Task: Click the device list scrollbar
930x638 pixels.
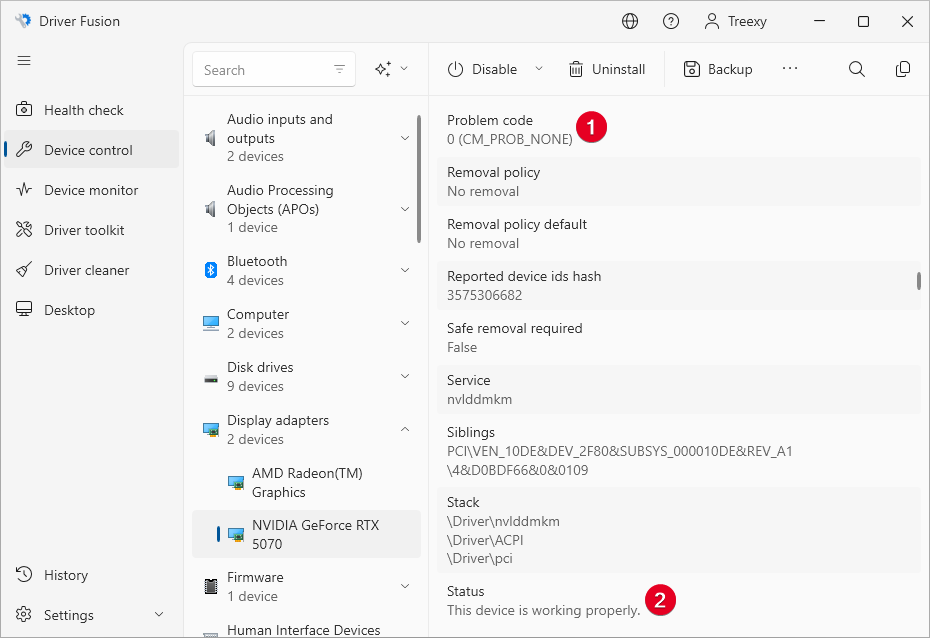Action: click(419, 179)
